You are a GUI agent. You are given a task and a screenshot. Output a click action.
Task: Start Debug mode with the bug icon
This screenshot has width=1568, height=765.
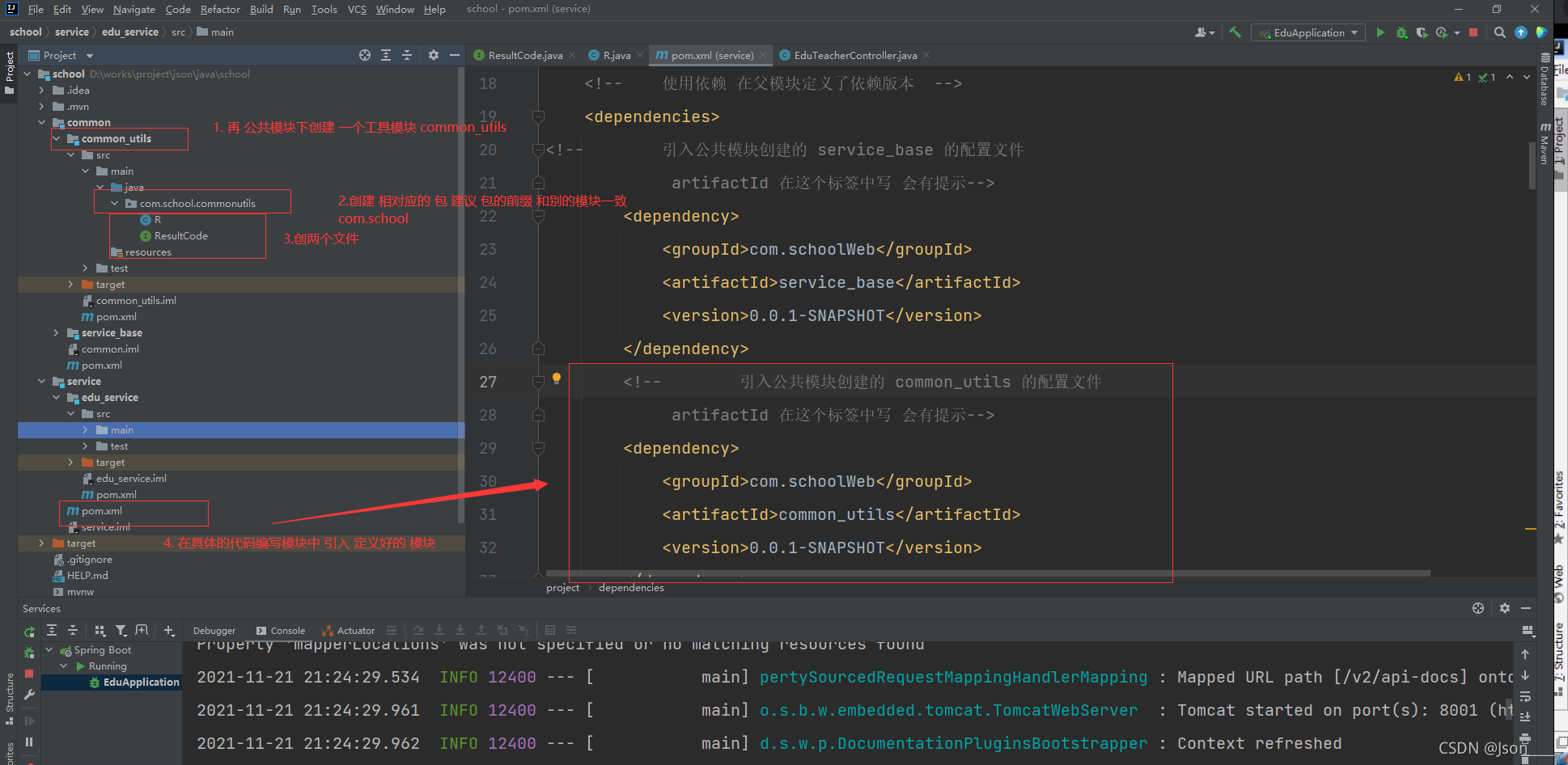pyautogui.click(x=1401, y=32)
